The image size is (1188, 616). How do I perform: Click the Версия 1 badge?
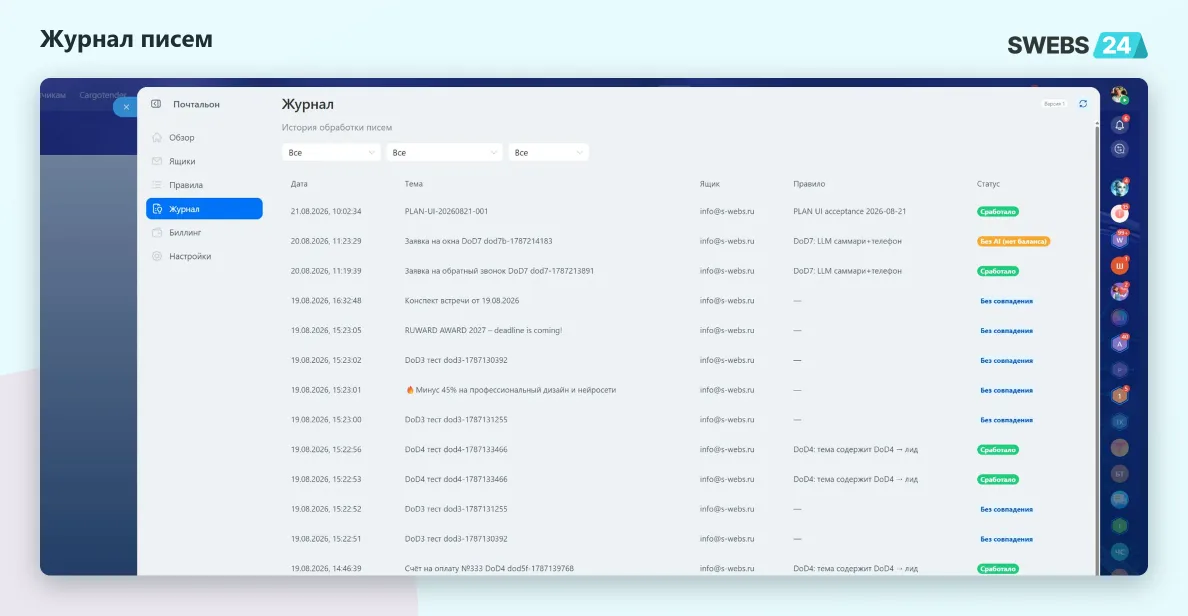pyautogui.click(x=1054, y=104)
